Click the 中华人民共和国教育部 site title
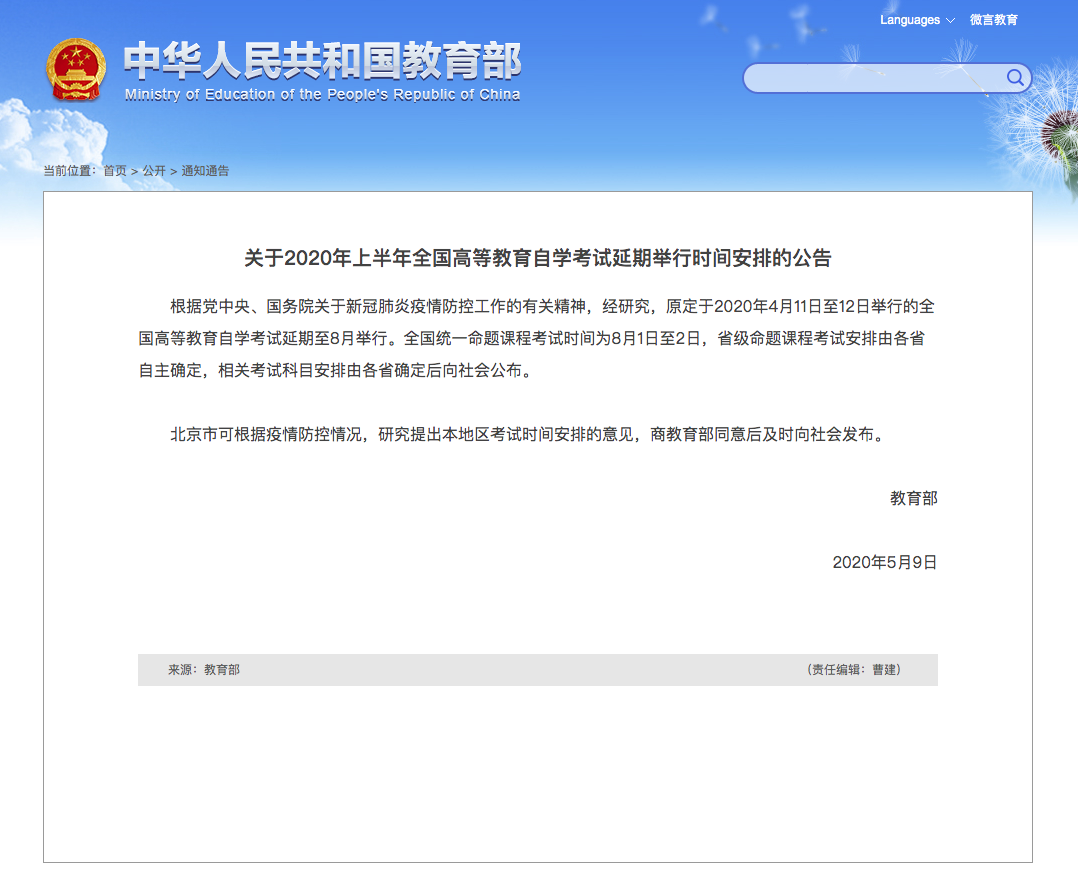1078x888 pixels. tap(322, 62)
